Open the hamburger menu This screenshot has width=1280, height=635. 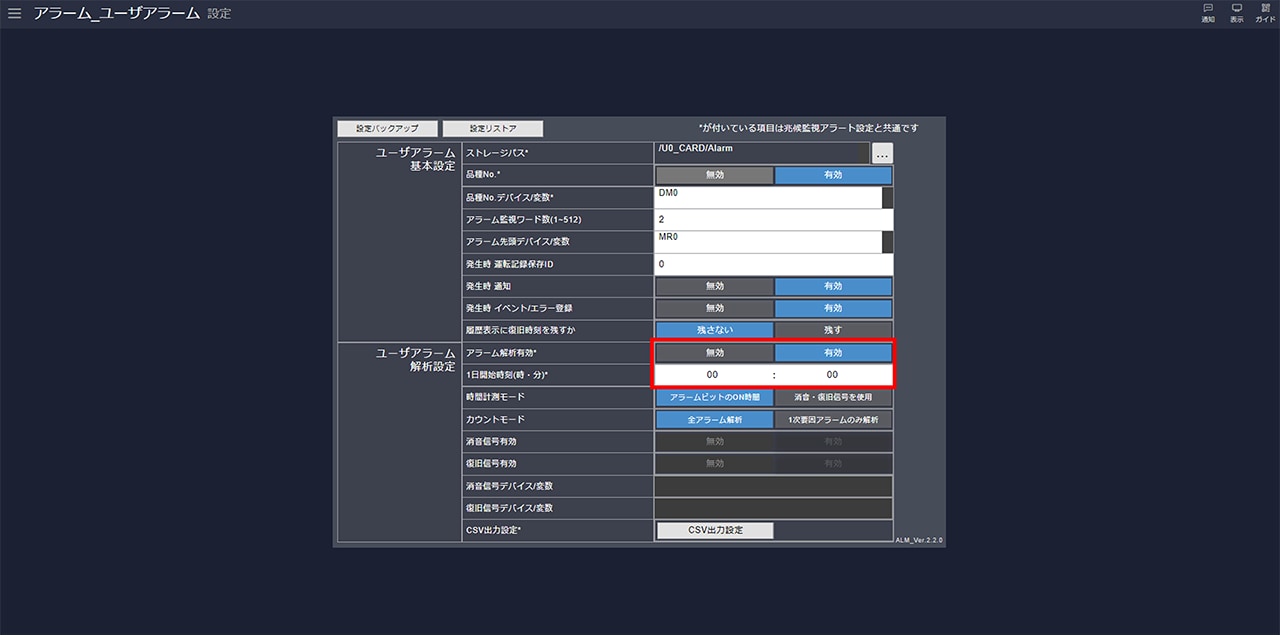[14, 14]
